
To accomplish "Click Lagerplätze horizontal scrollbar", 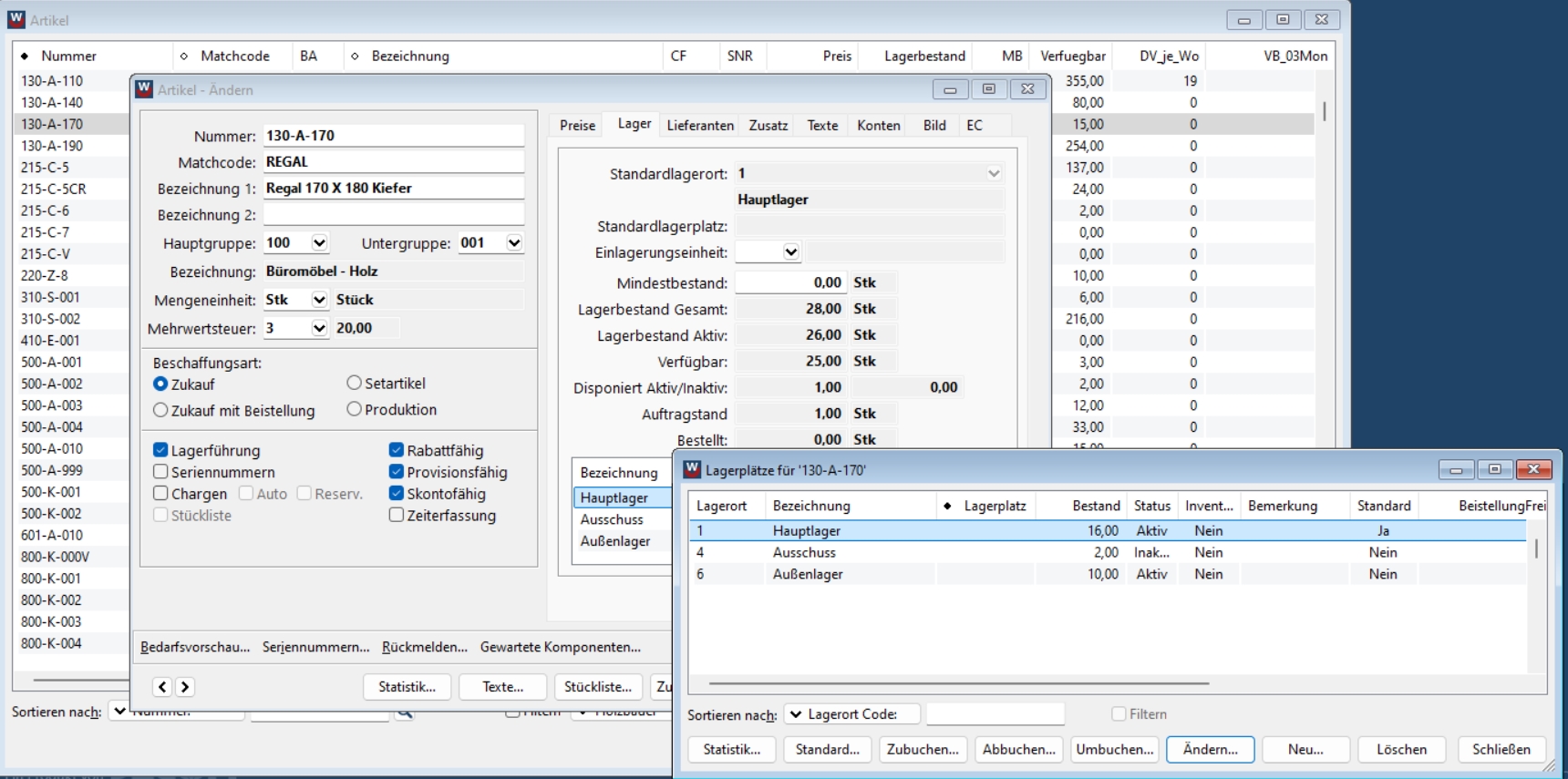I will [959, 682].
